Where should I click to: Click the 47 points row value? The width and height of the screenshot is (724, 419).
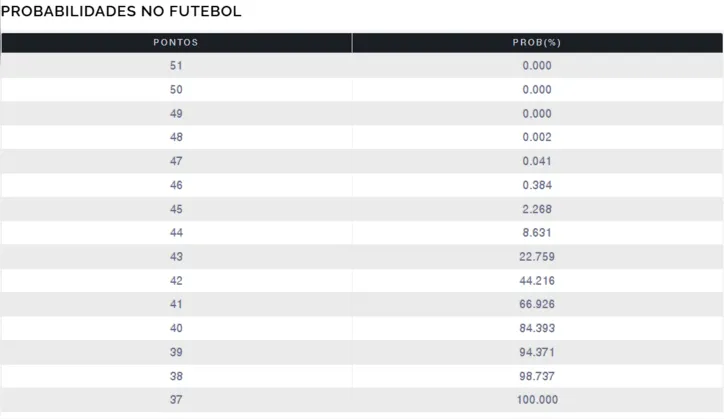click(176, 161)
